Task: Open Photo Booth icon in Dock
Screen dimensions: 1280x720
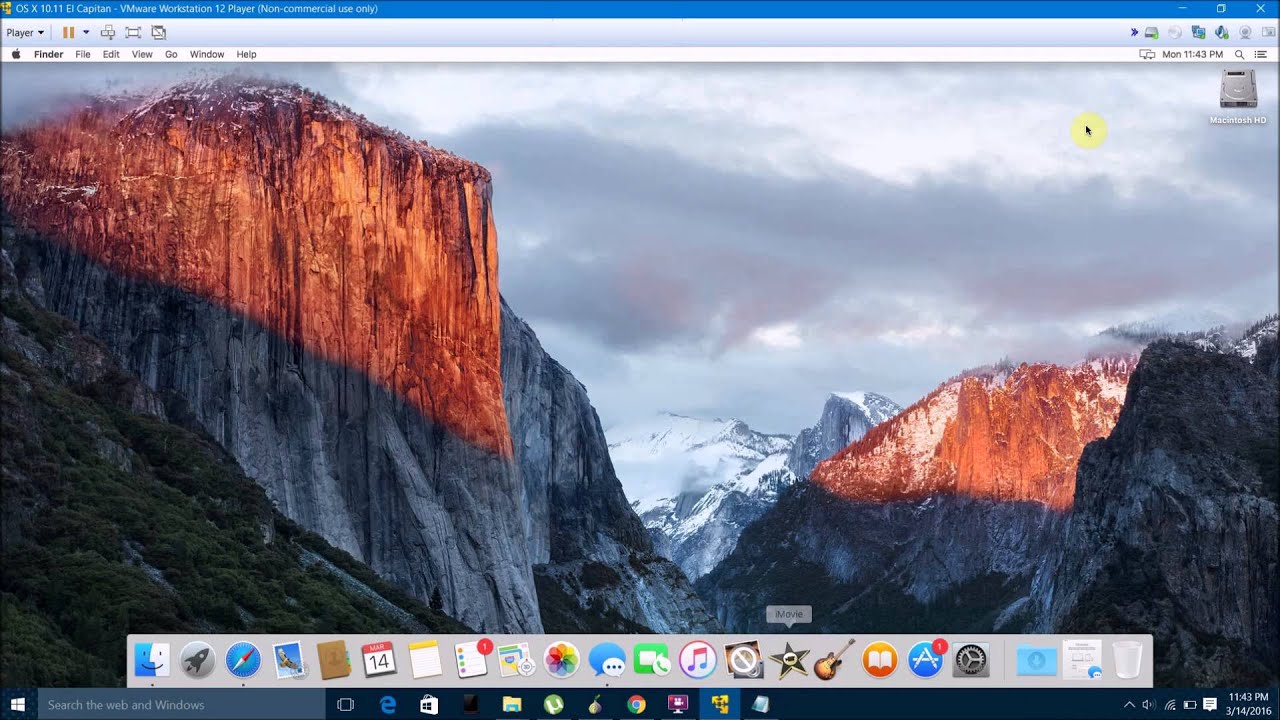Action: (744, 660)
